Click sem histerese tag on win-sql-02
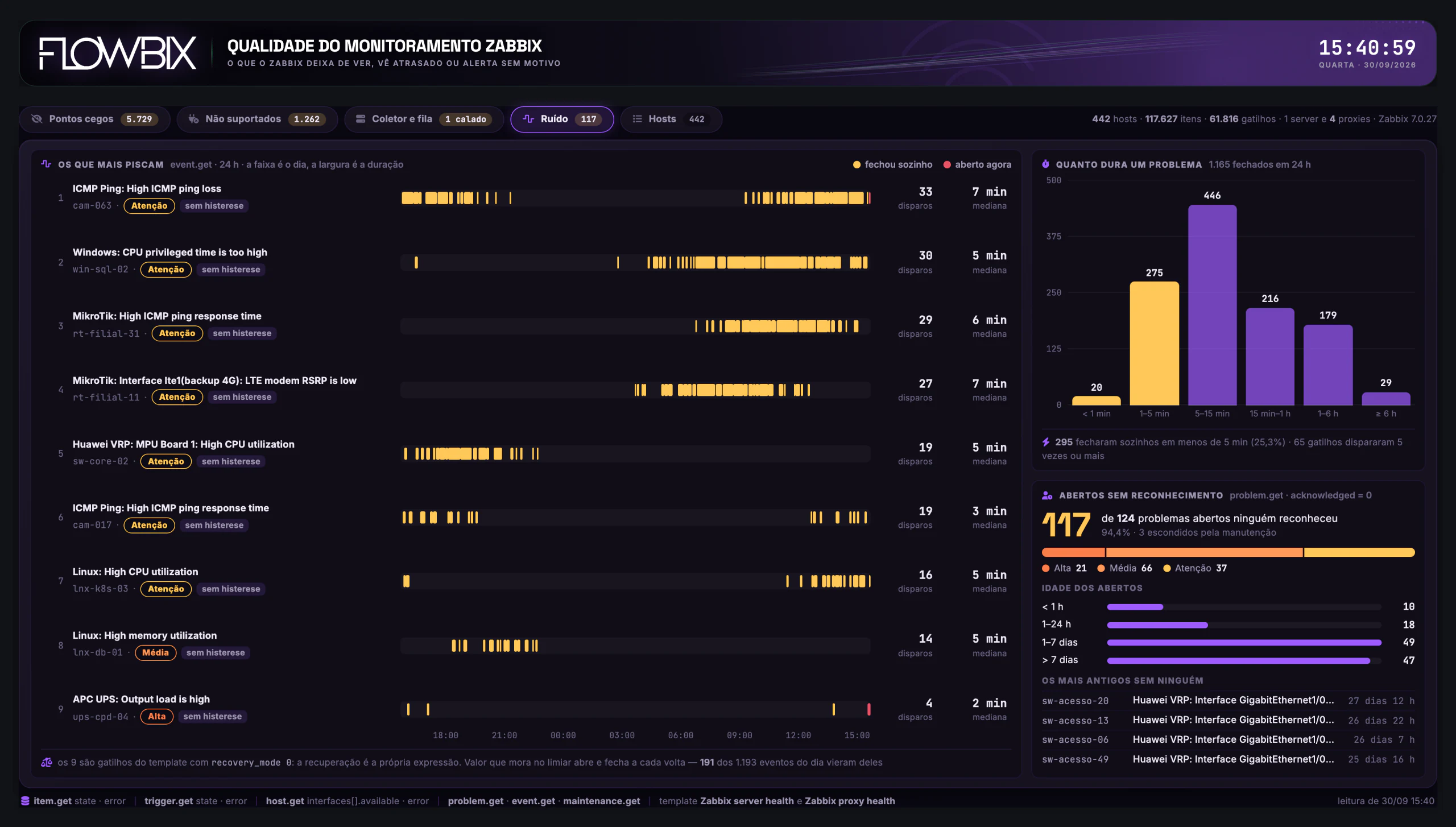Viewport: 1456px width, 827px height. pos(231,269)
